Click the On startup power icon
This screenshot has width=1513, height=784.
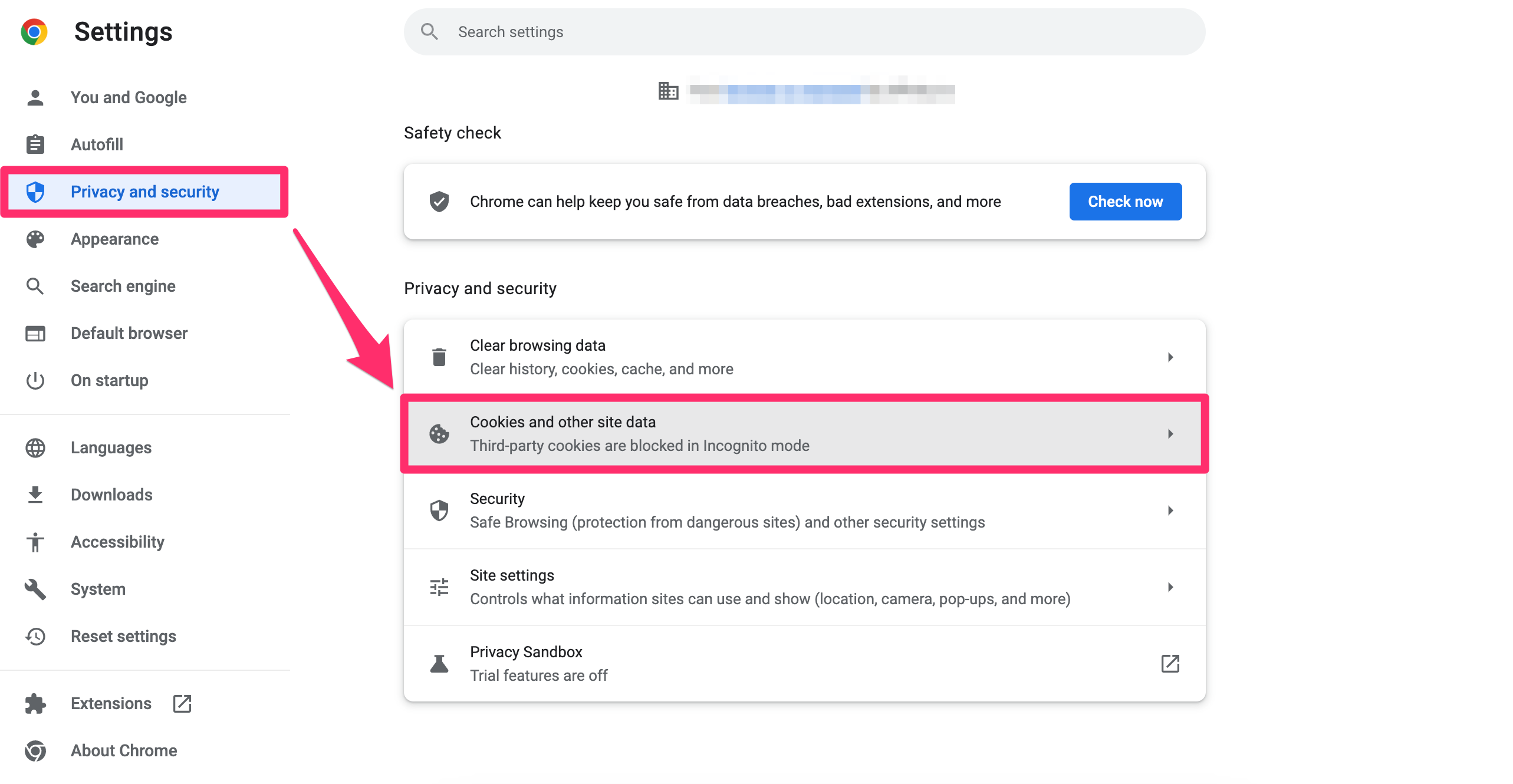tap(35, 380)
